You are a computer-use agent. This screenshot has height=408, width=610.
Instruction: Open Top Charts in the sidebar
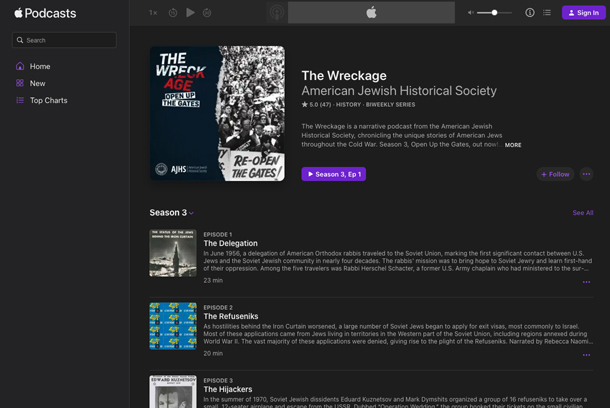42,100
